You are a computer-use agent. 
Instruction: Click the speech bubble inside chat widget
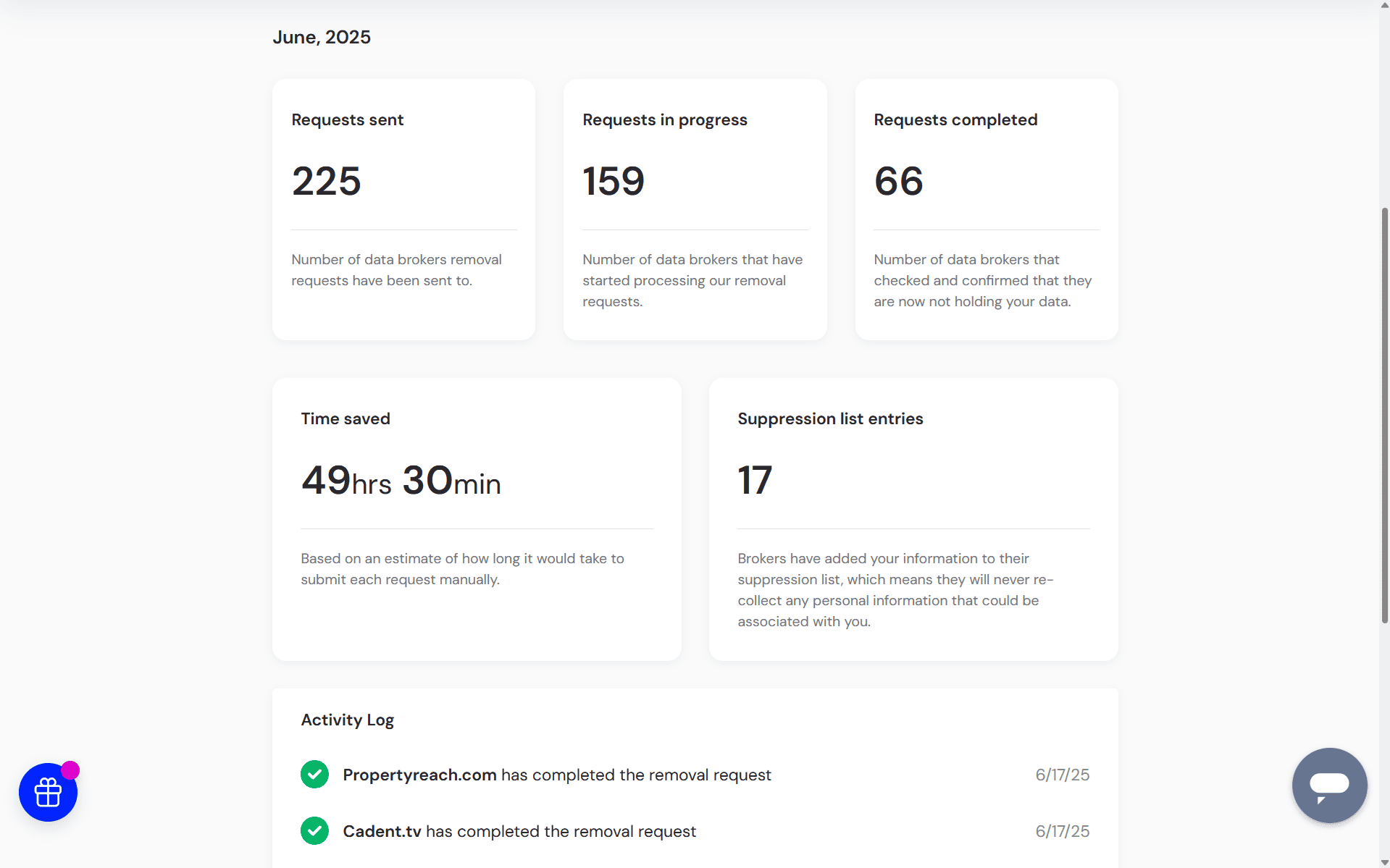click(x=1329, y=784)
